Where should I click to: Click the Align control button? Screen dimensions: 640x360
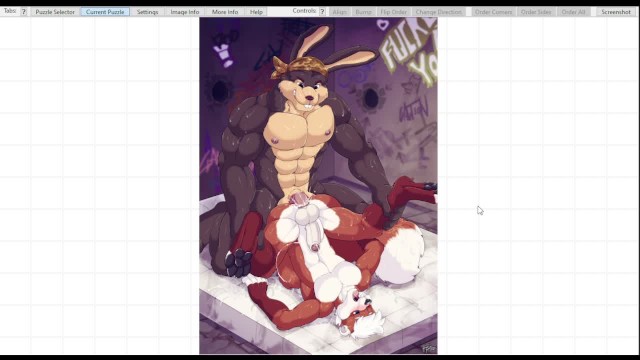[340, 12]
